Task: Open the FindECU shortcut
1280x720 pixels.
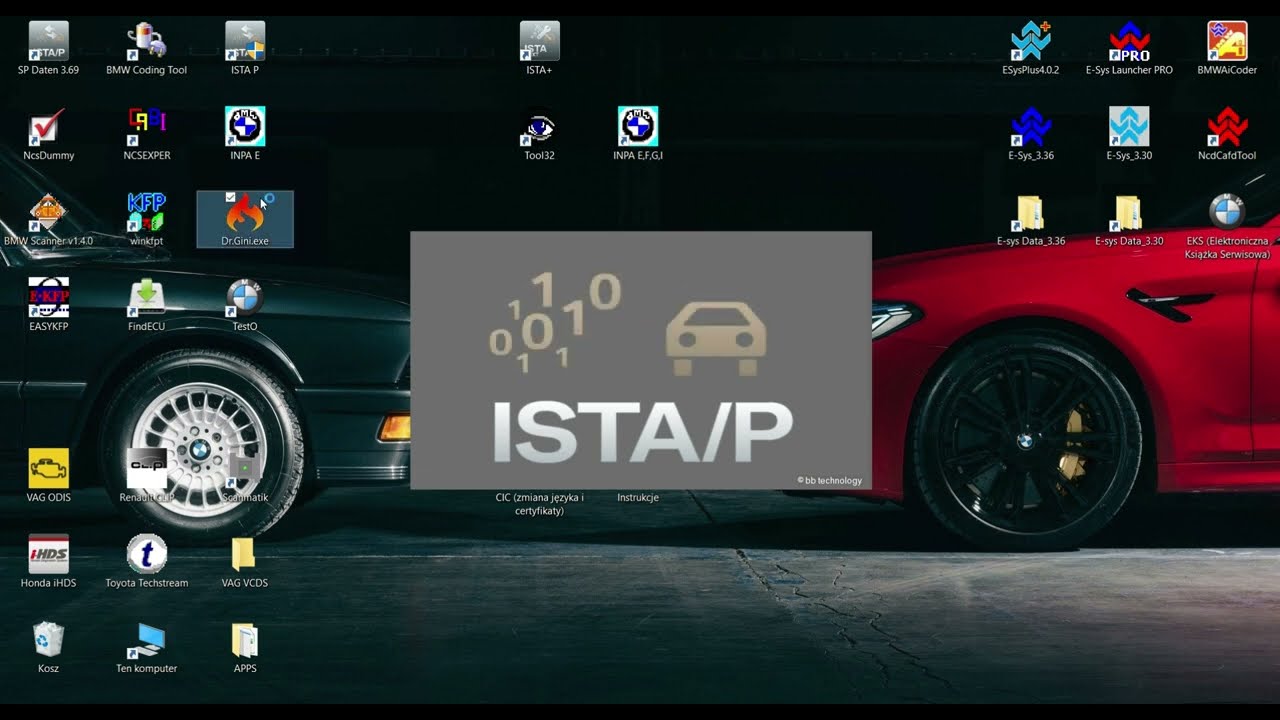Action: (146, 298)
